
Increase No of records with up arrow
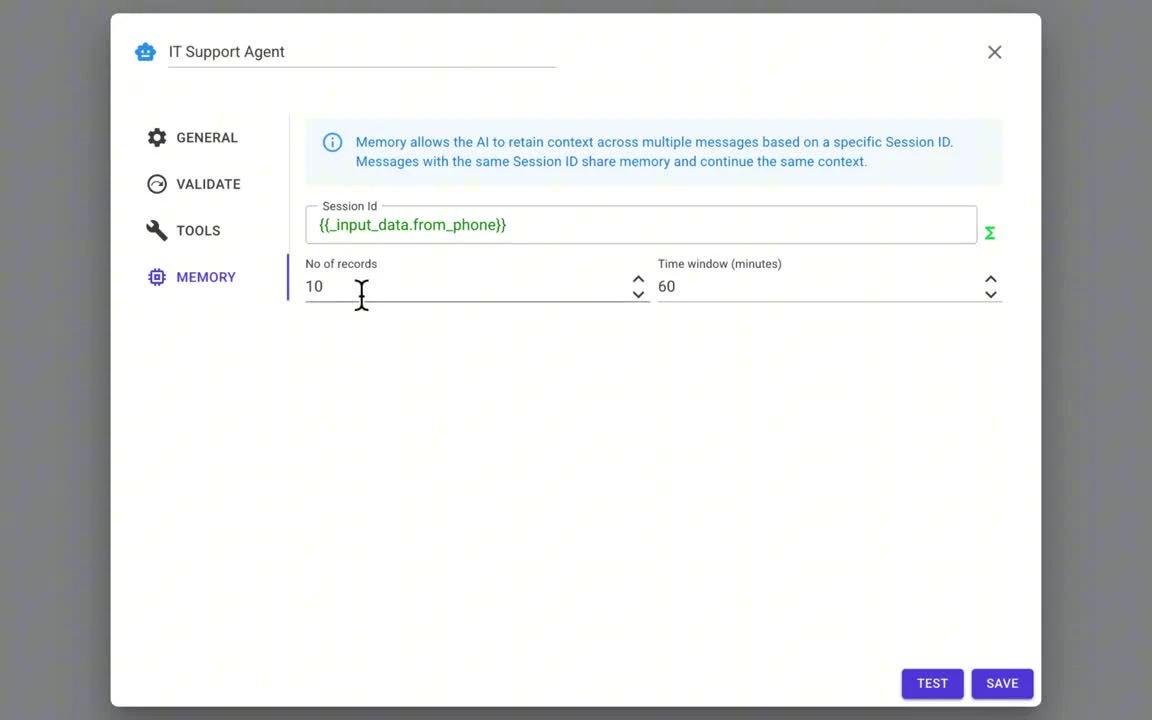pos(638,279)
